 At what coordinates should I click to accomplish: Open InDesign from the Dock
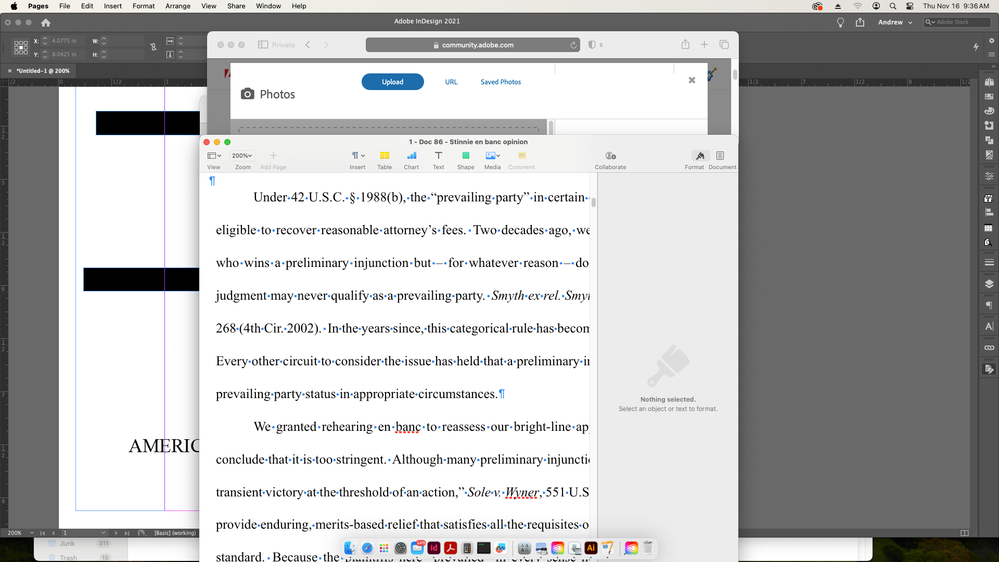pos(434,548)
